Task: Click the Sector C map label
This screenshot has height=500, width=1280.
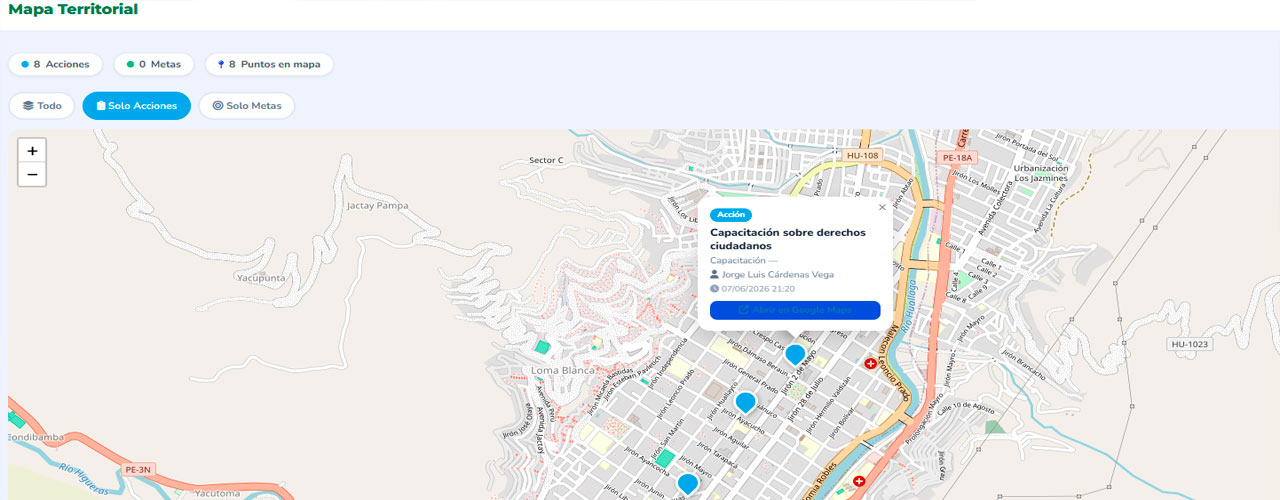Action: (547, 160)
